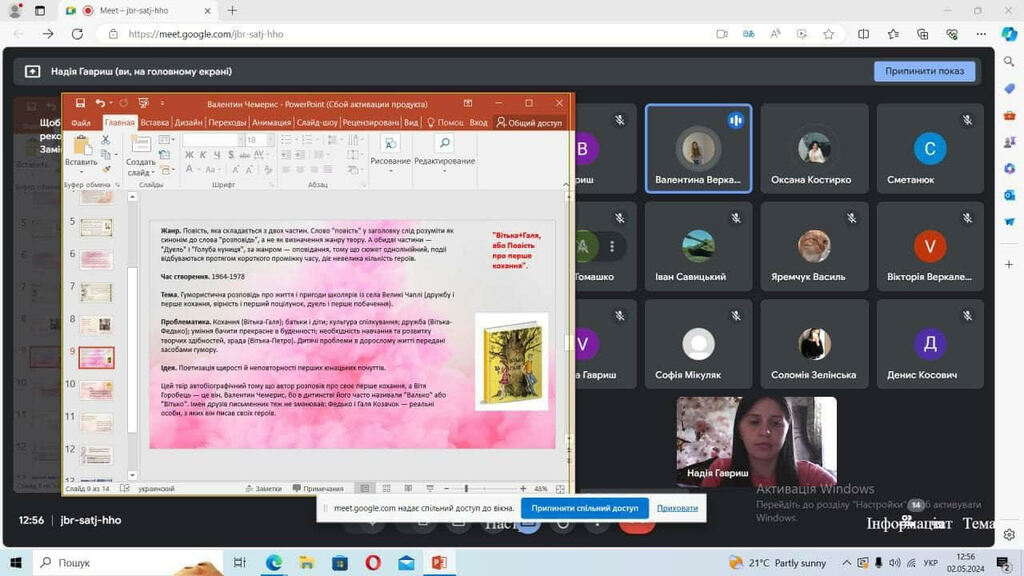Image resolution: width=1024 pixels, height=576 pixels.
Task: Switch to the Вставка ribbon tab
Action: pyautogui.click(x=155, y=122)
